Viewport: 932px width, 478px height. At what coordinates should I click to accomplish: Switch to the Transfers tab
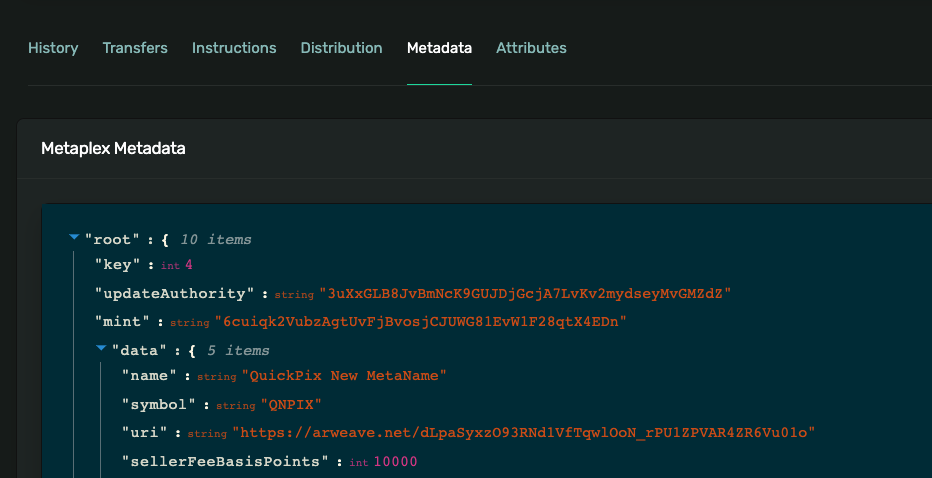[135, 48]
